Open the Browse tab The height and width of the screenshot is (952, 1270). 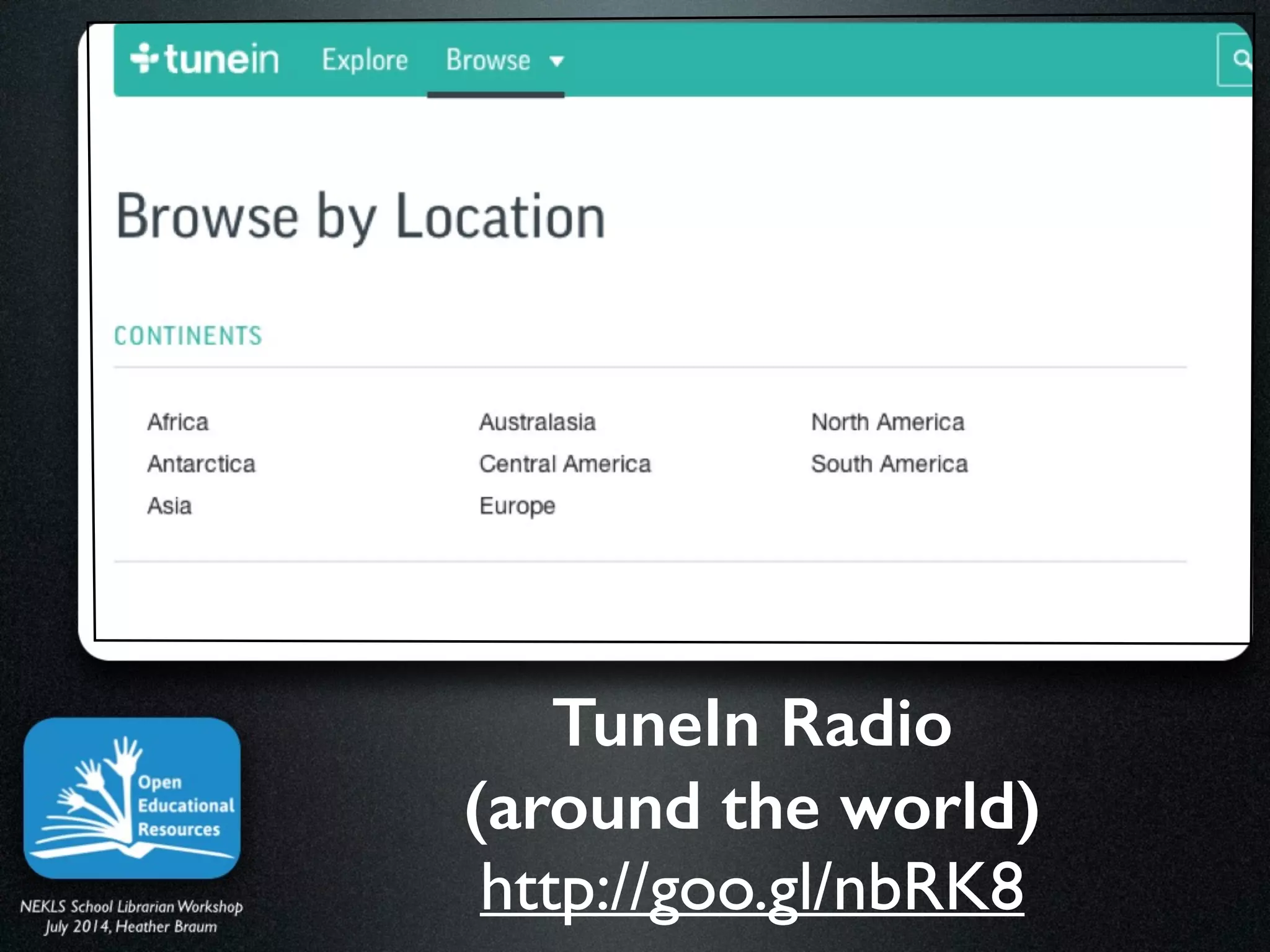[x=488, y=60]
